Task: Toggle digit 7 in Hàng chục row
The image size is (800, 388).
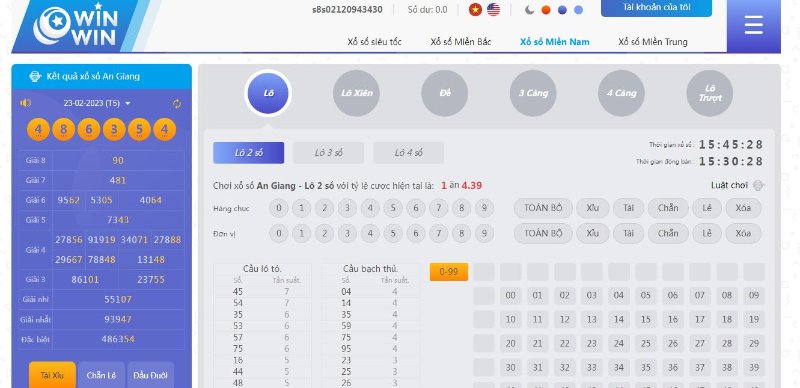Action: pyautogui.click(x=438, y=208)
